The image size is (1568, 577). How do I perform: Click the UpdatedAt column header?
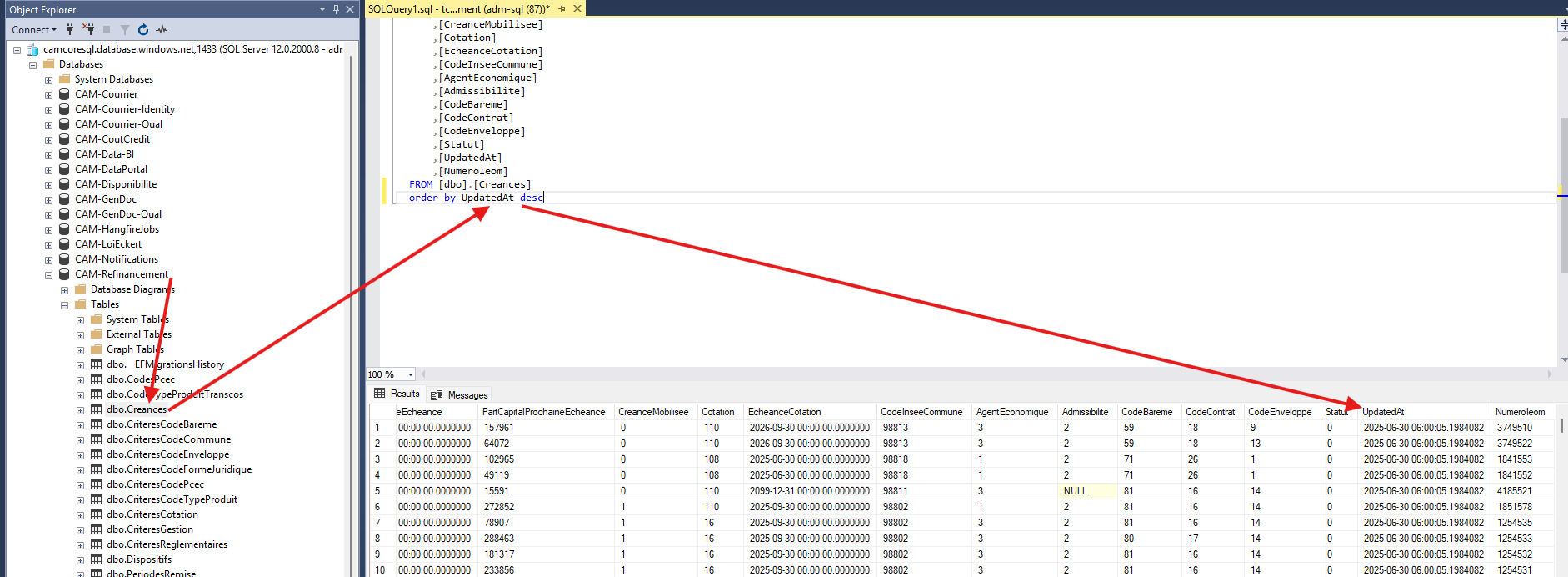point(1383,412)
